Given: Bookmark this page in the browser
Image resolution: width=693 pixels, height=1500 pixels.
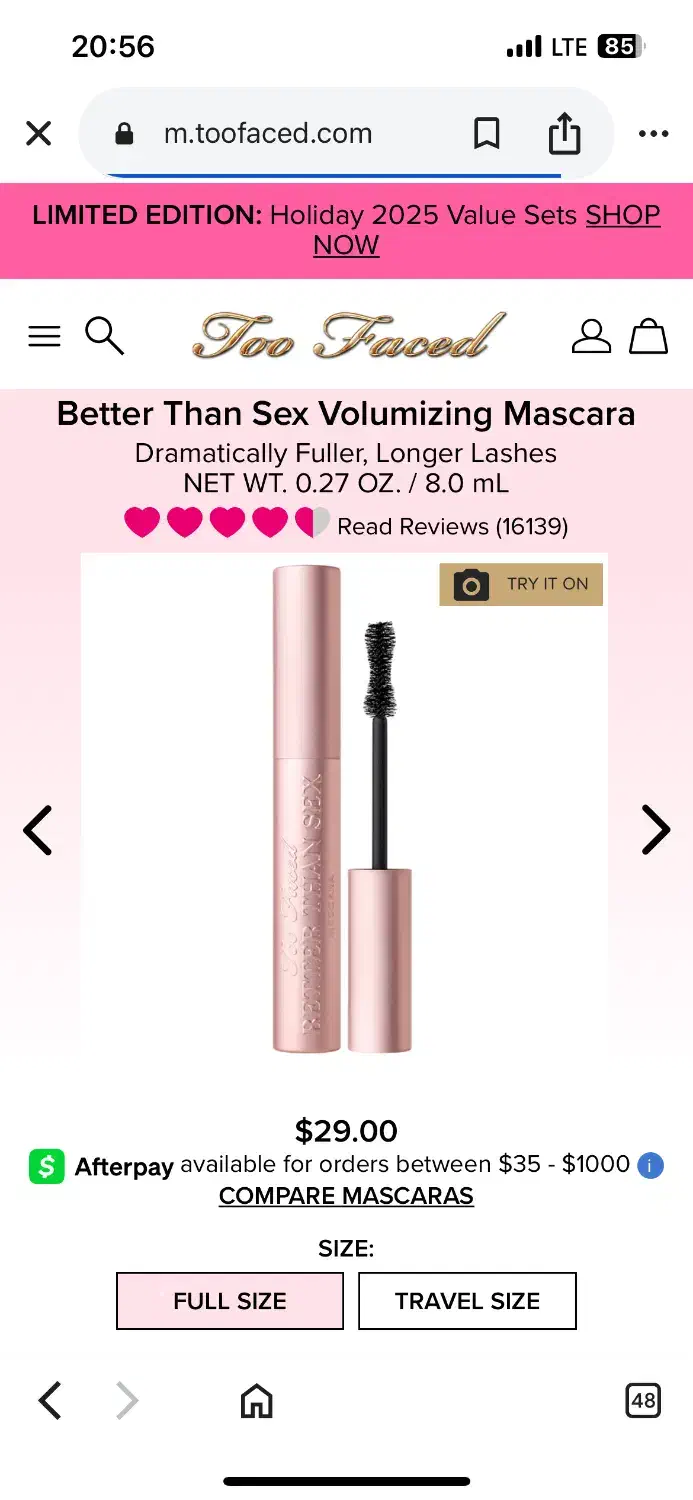Looking at the screenshot, I should (487, 133).
